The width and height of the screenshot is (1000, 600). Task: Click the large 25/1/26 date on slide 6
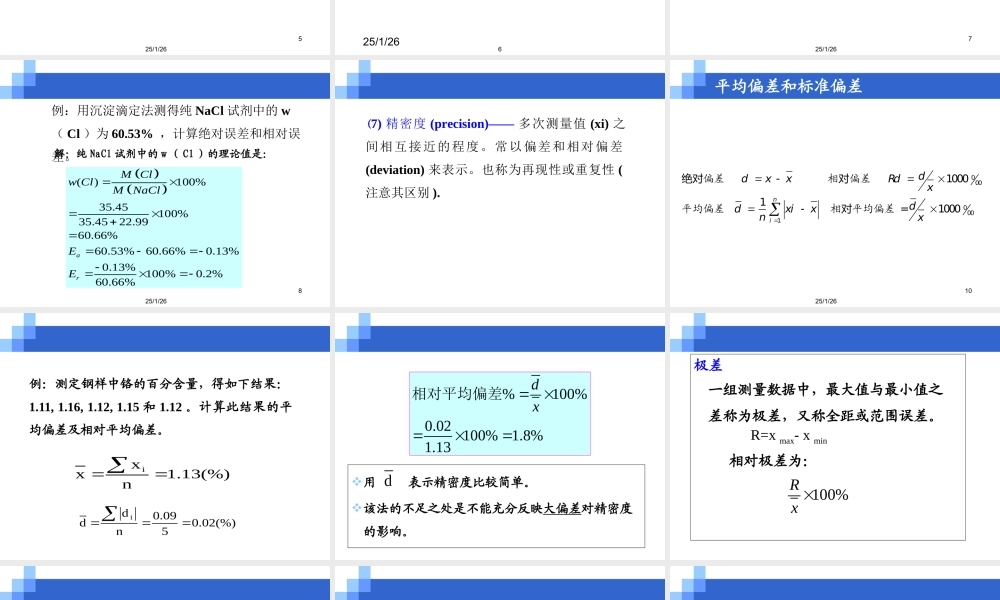(x=381, y=41)
